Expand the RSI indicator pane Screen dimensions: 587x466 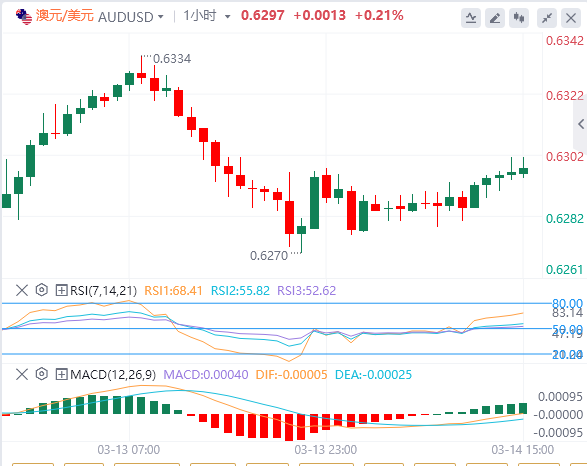click(x=61, y=290)
